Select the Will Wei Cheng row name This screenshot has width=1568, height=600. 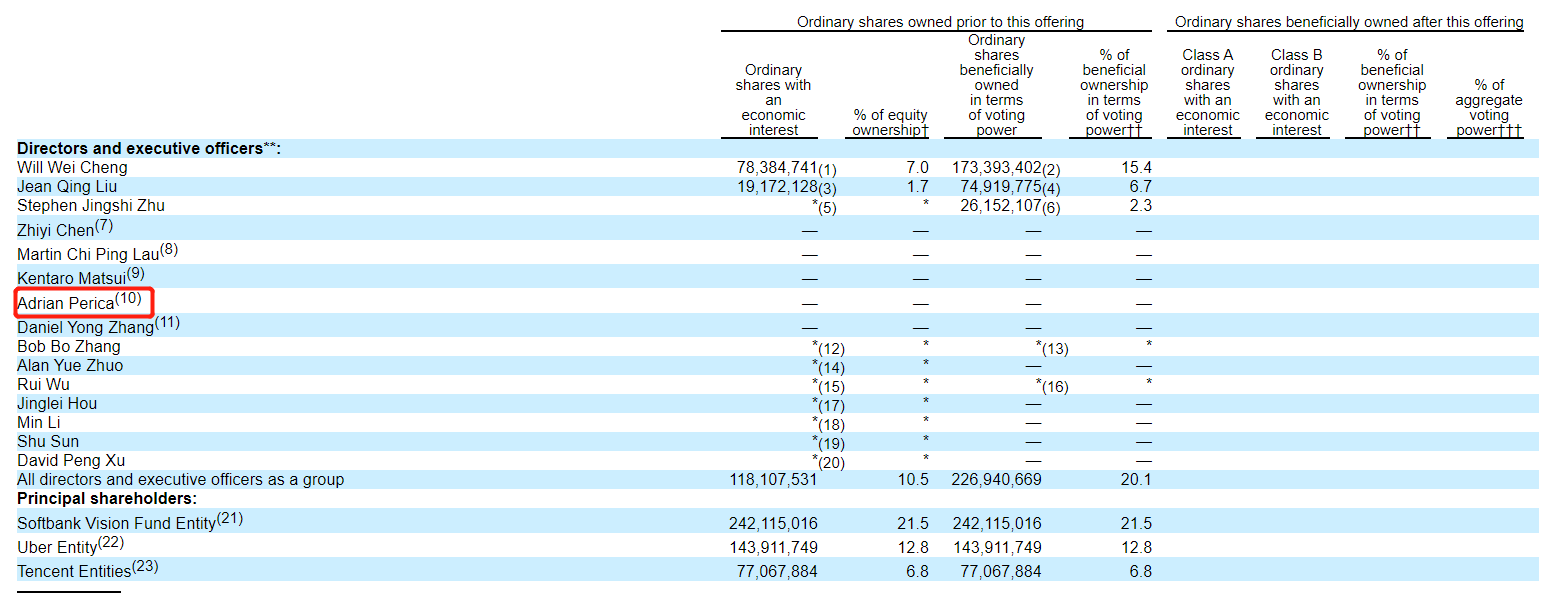pos(72,167)
